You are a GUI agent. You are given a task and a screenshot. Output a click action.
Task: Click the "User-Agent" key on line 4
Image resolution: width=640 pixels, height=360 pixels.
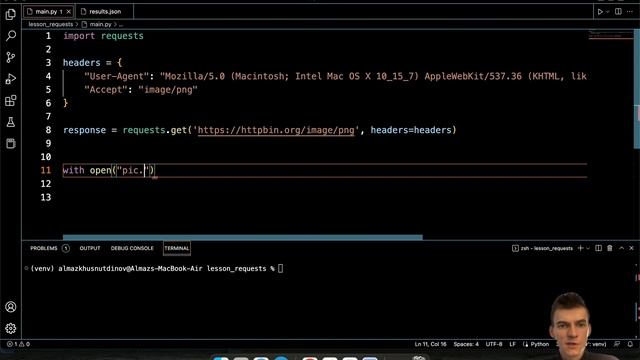(x=117, y=76)
